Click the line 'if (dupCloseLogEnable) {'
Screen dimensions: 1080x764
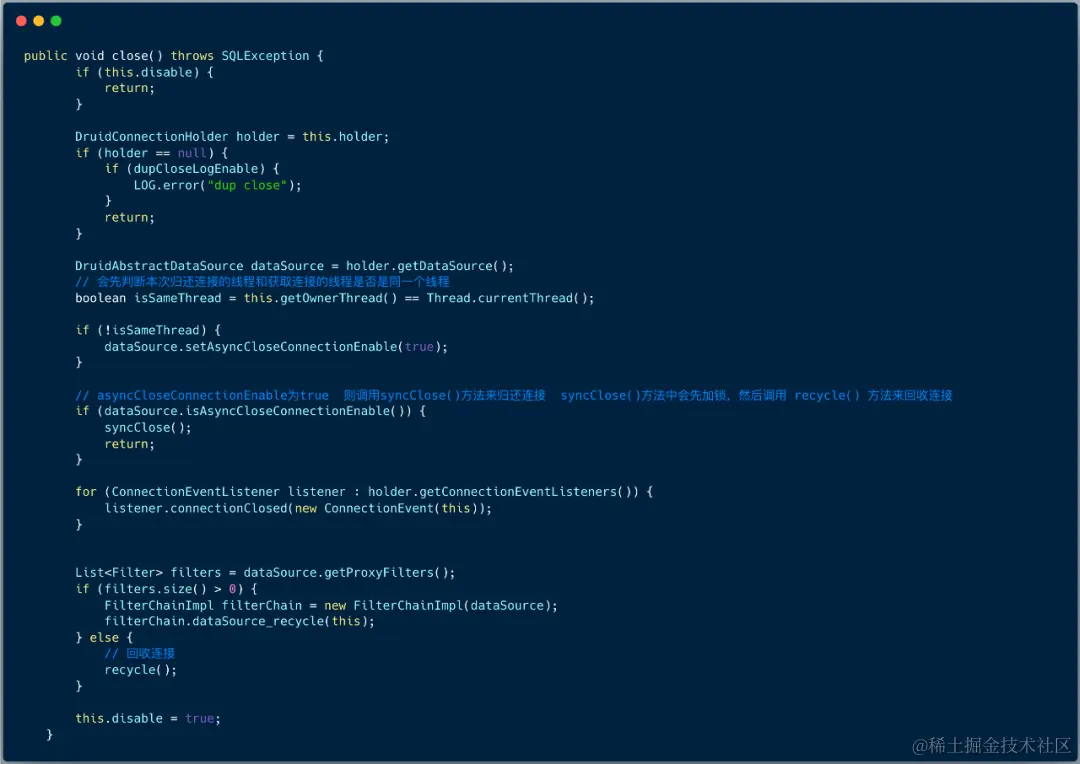click(x=192, y=169)
